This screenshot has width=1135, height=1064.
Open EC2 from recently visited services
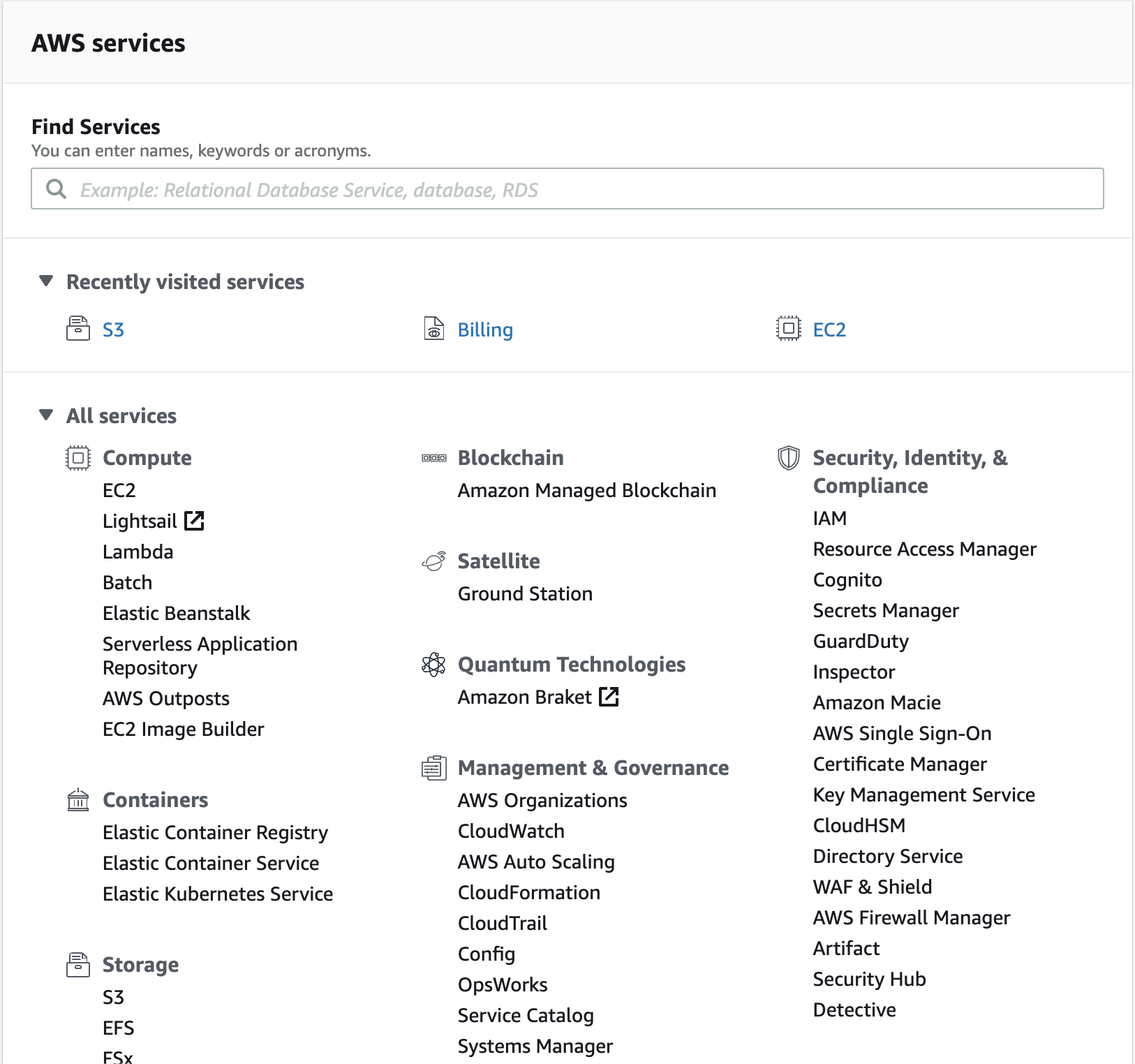pyautogui.click(x=829, y=330)
